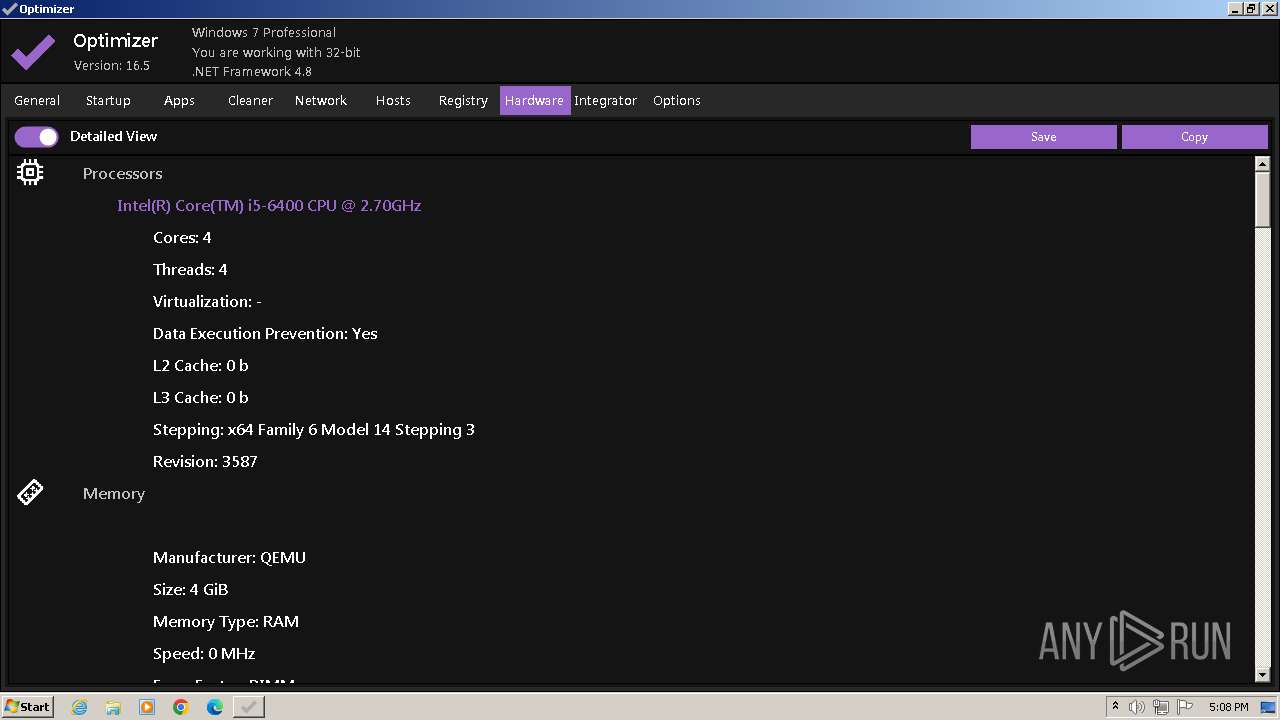1280x720 pixels.
Task: Switch to the Startup tab
Action: pos(108,101)
